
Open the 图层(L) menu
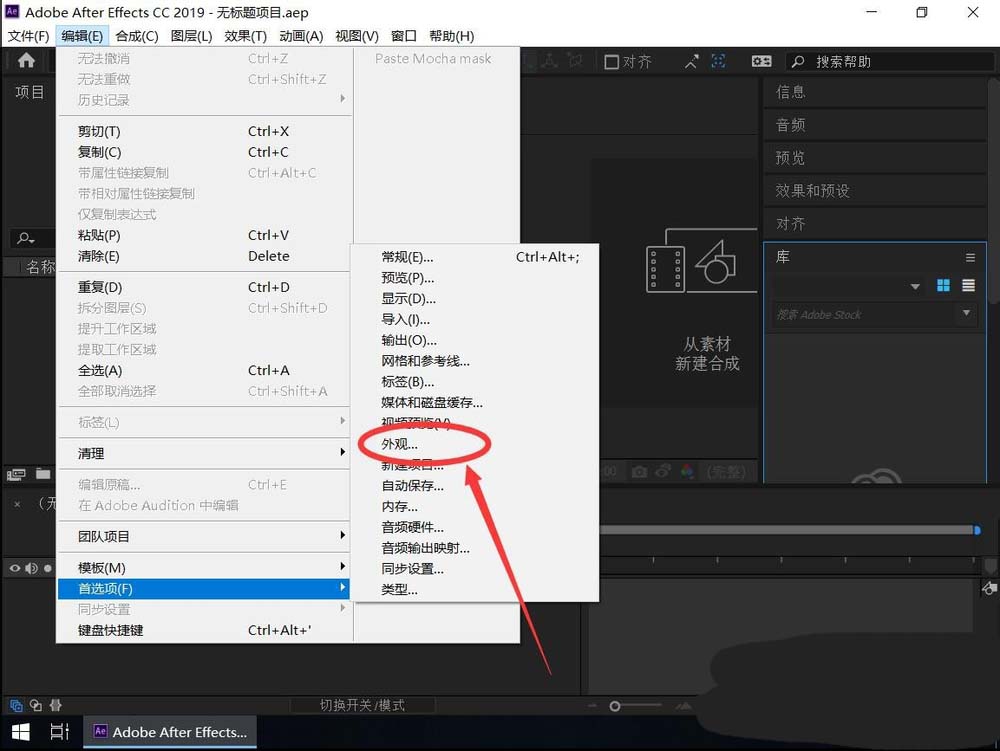pos(191,36)
